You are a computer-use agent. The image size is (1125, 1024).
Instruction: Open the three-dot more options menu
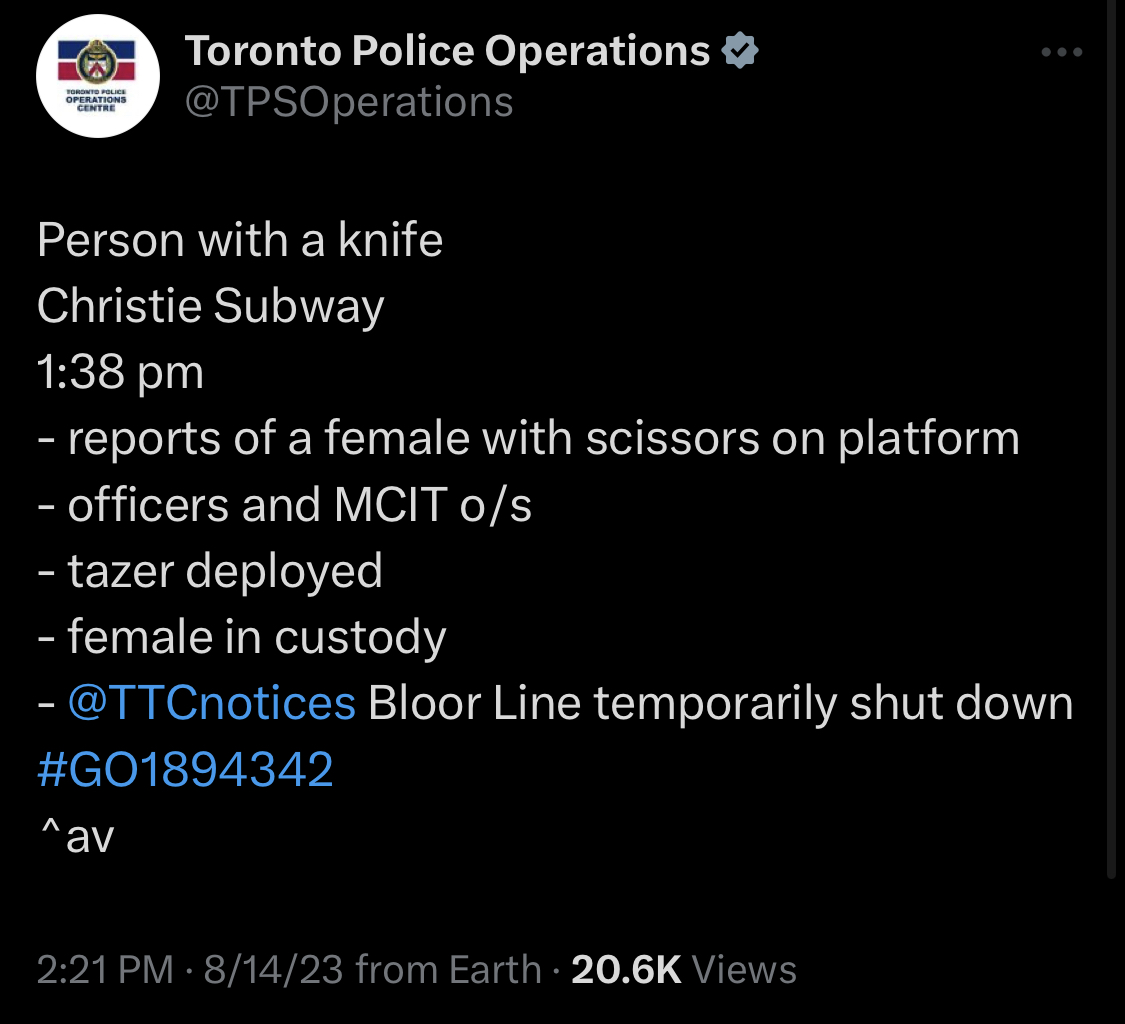pos(1061,52)
